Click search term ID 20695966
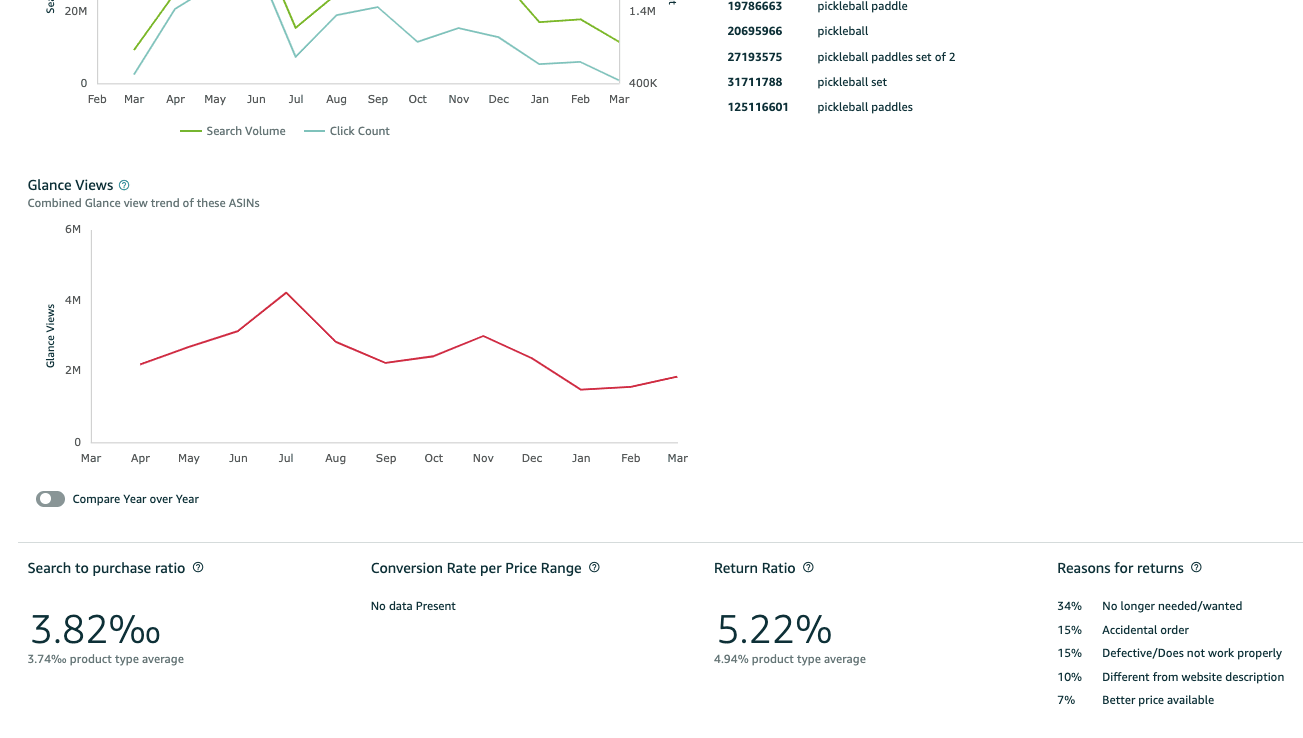This screenshot has height=738, width=1303. [x=754, y=31]
